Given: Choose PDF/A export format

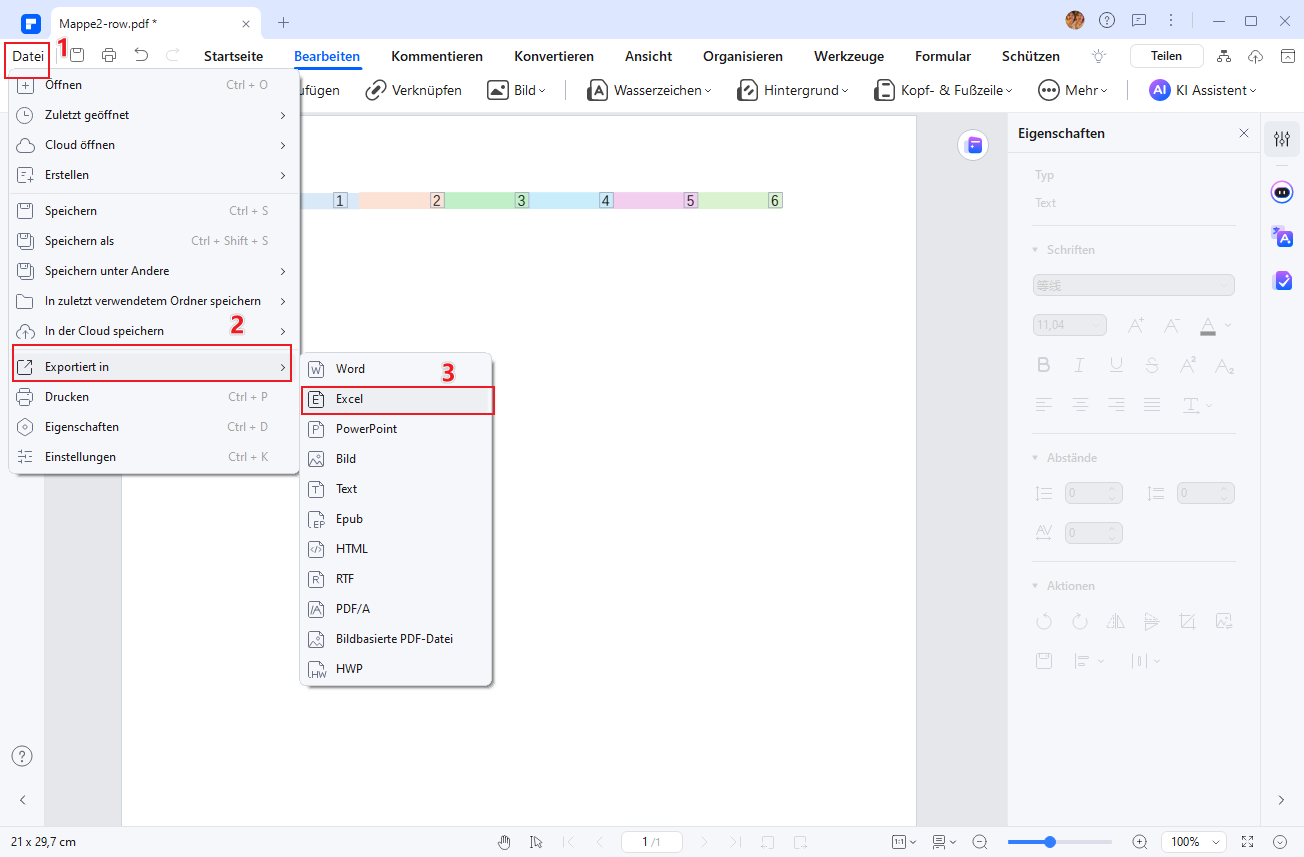Looking at the screenshot, I should point(397,609).
